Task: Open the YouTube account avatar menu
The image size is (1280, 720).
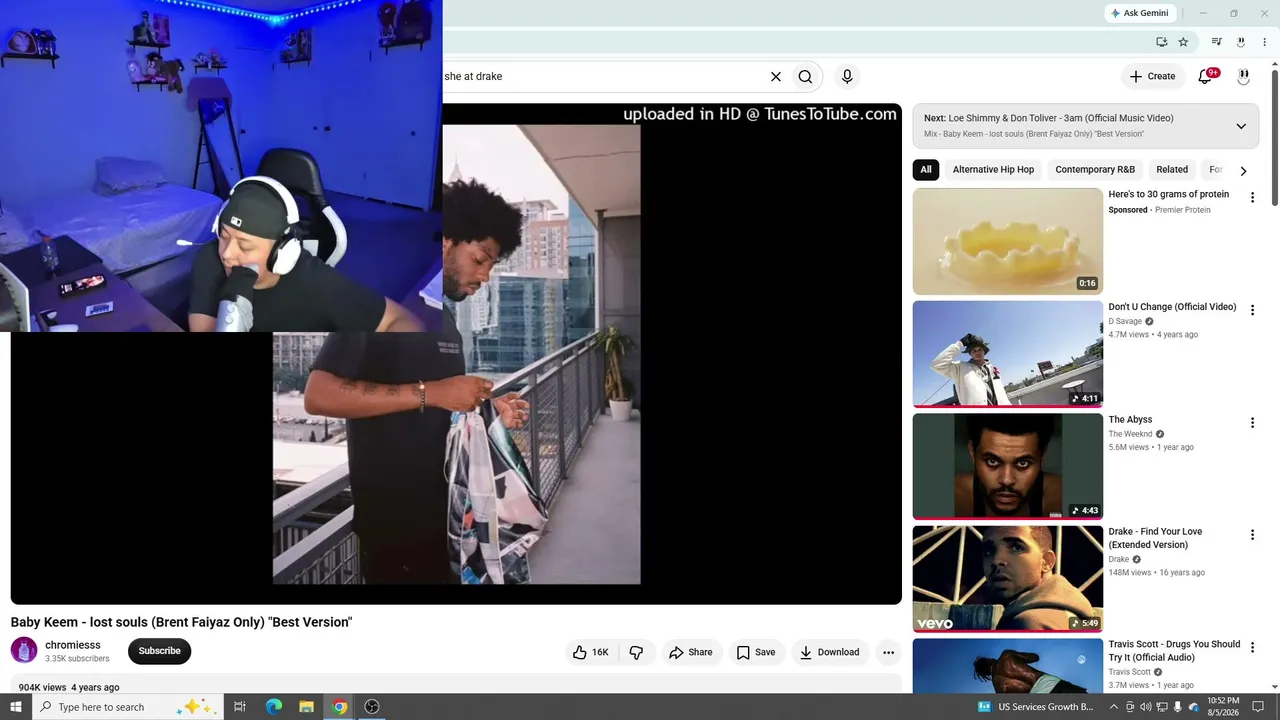Action: coord(1243,76)
